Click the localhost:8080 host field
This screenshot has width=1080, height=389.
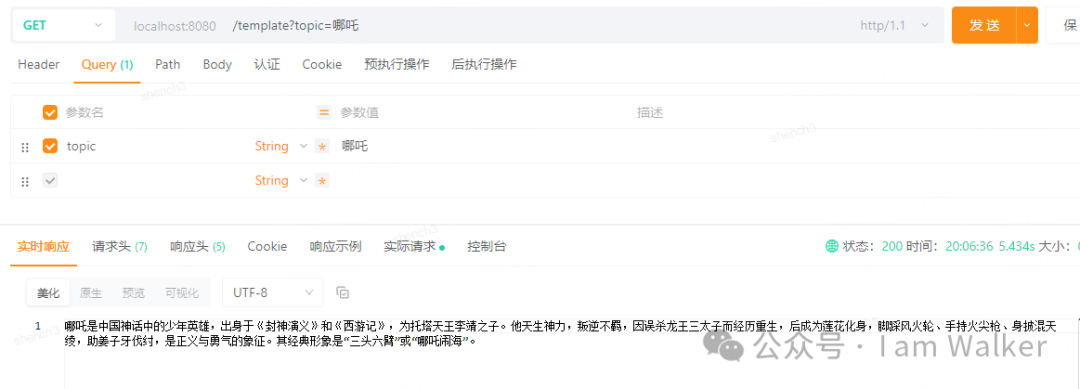click(175, 26)
